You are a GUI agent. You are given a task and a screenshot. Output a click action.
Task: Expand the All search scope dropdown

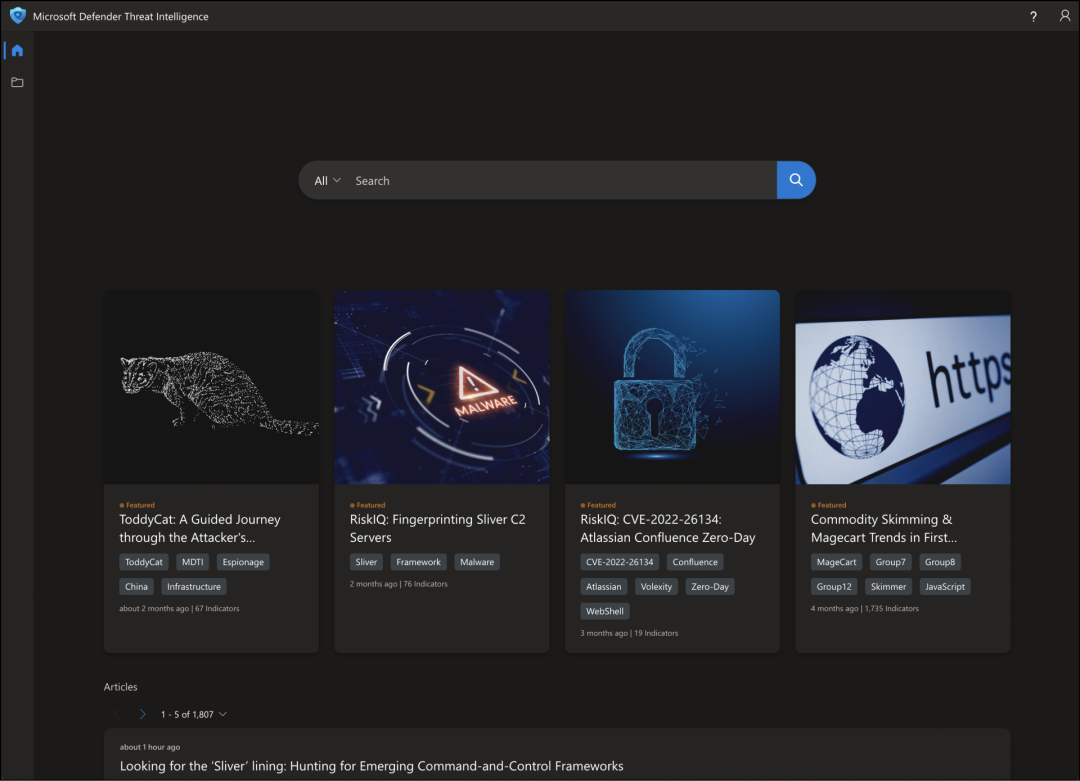point(327,180)
